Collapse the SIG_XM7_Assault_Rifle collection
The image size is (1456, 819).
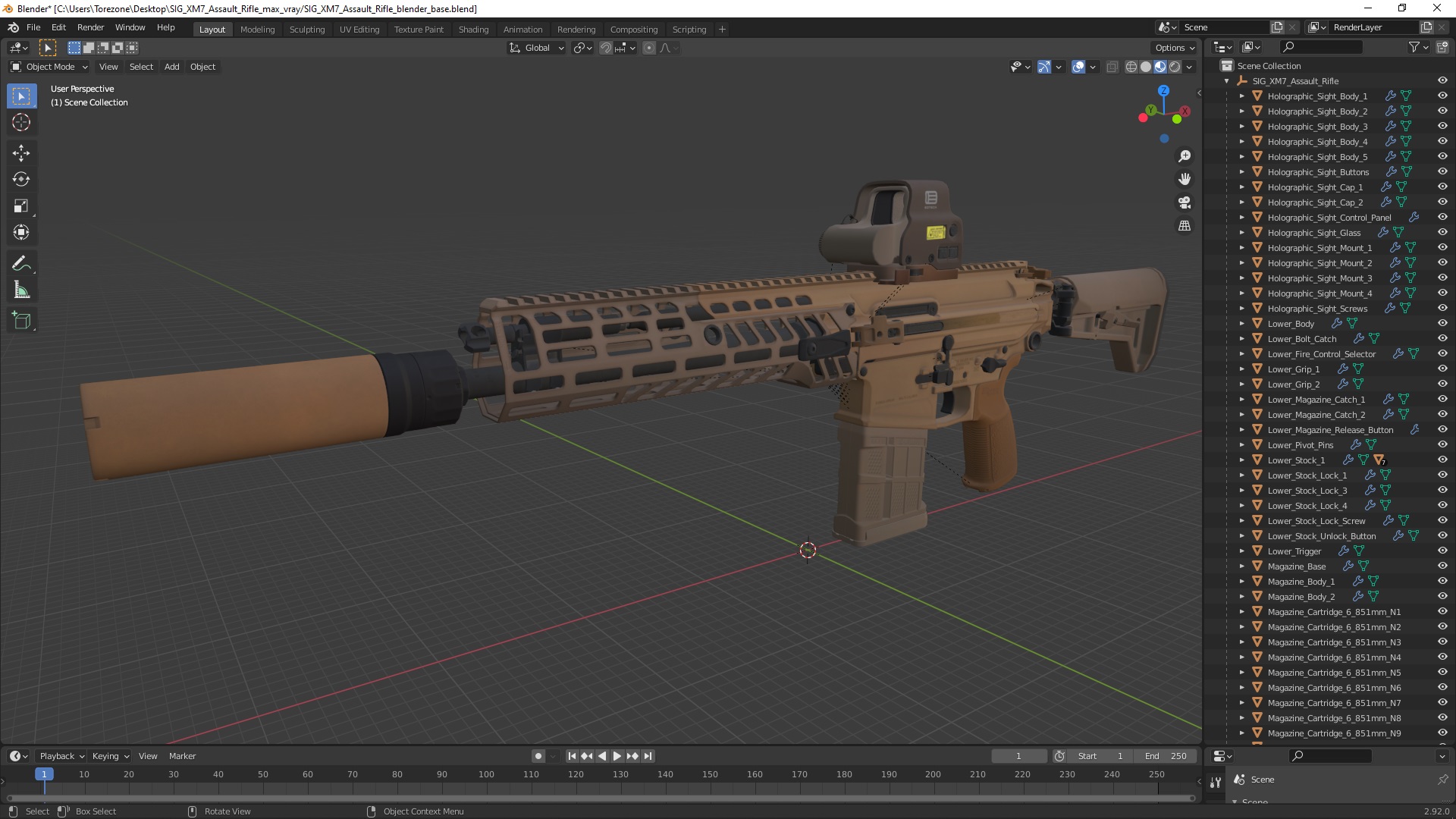(x=1226, y=81)
